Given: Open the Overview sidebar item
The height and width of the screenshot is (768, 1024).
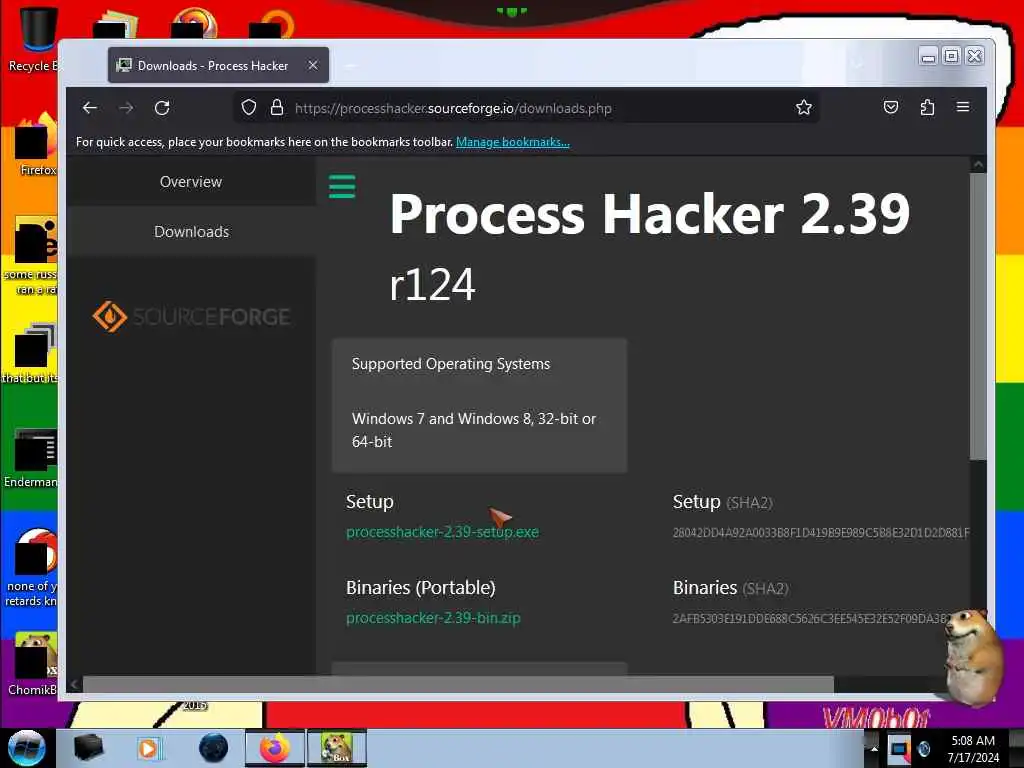Looking at the screenshot, I should click(x=191, y=182).
